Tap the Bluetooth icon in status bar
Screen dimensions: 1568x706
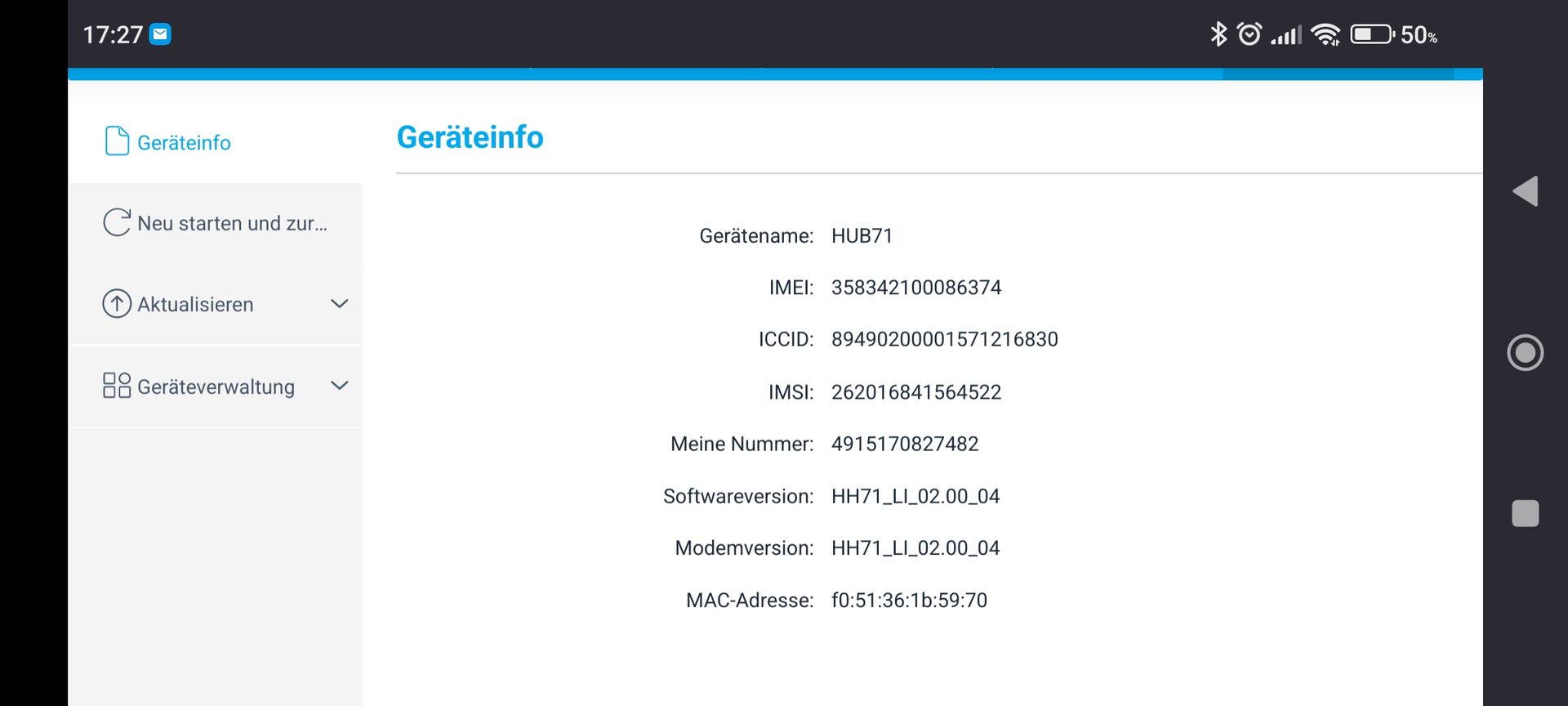coord(1218,34)
